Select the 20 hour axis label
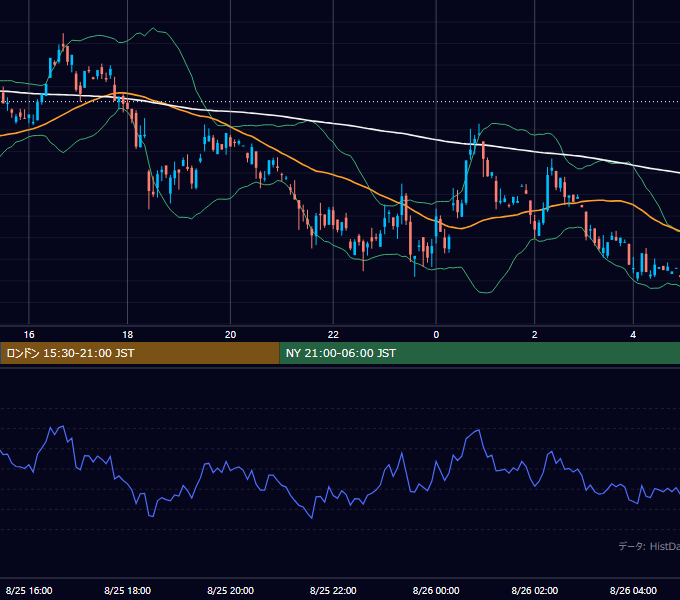This screenshot has width=680, height=600. coord(230,335)
